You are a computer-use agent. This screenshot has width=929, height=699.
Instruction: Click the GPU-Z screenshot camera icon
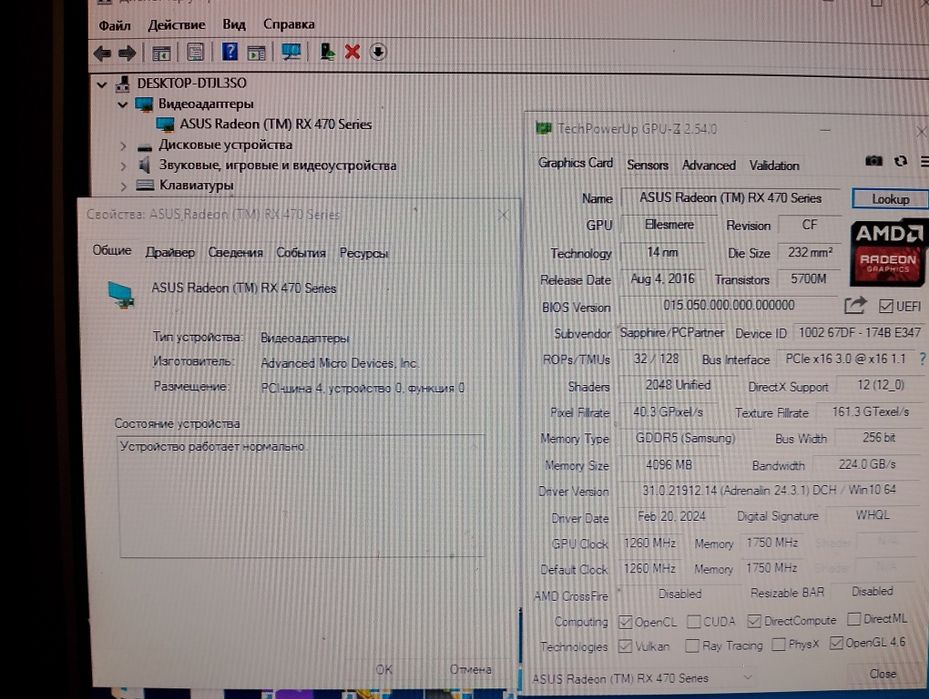(873, 161)
